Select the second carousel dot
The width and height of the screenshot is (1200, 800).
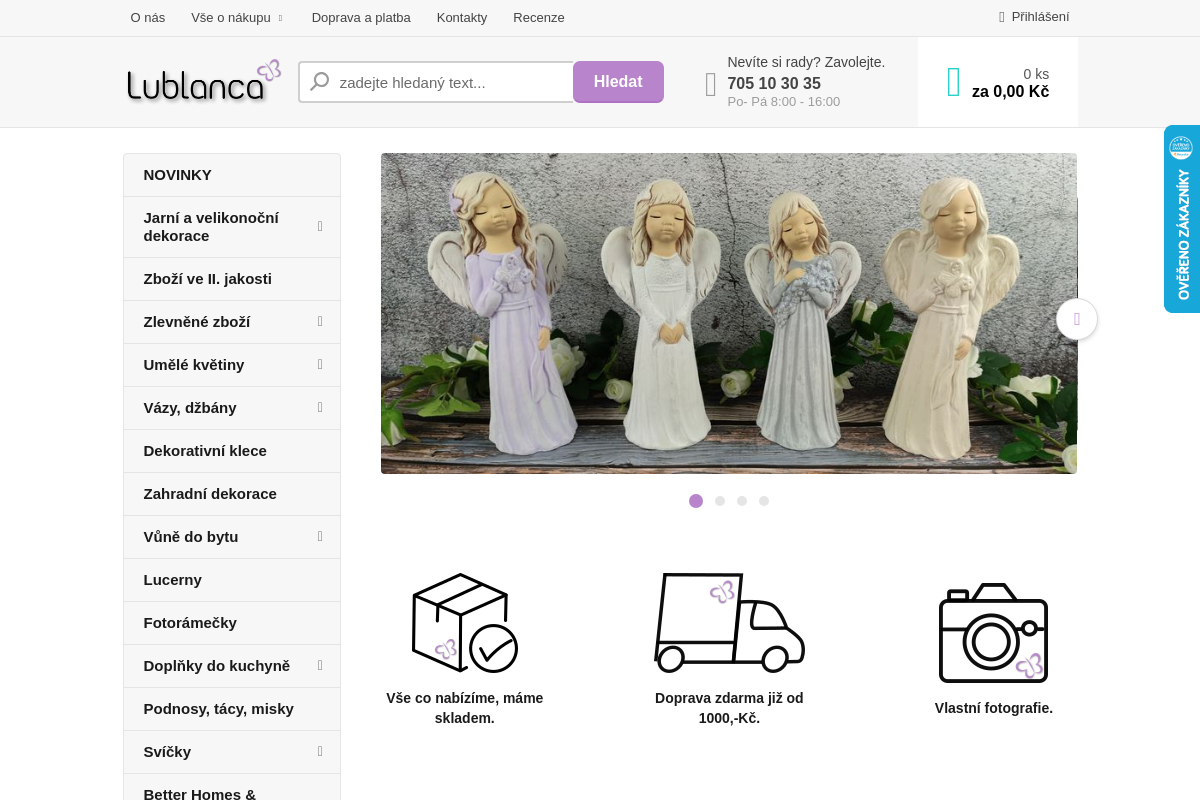coord(720,501)
